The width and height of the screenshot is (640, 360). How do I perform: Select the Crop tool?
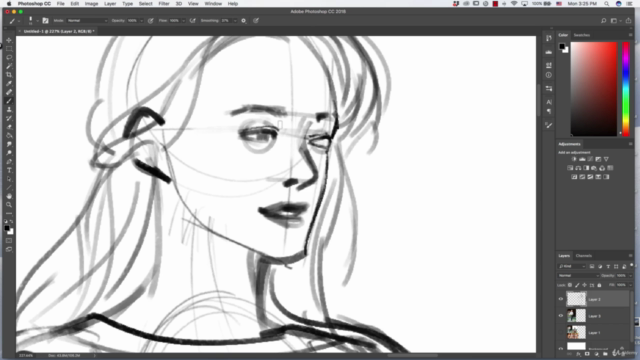point(9,75)
